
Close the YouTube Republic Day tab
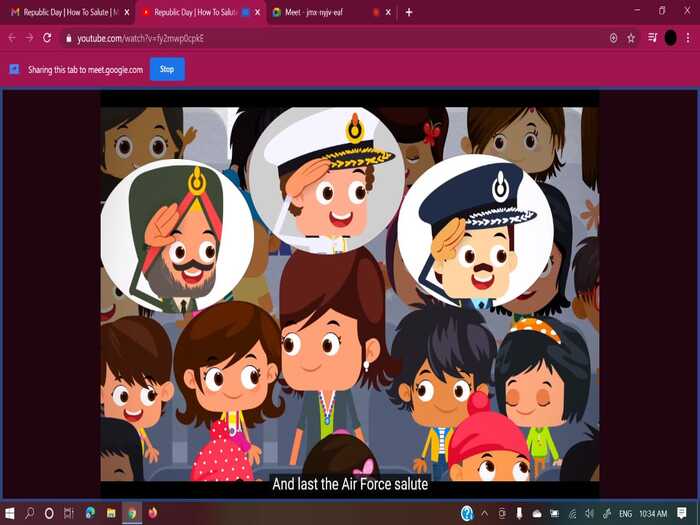[x=258, y=12]
